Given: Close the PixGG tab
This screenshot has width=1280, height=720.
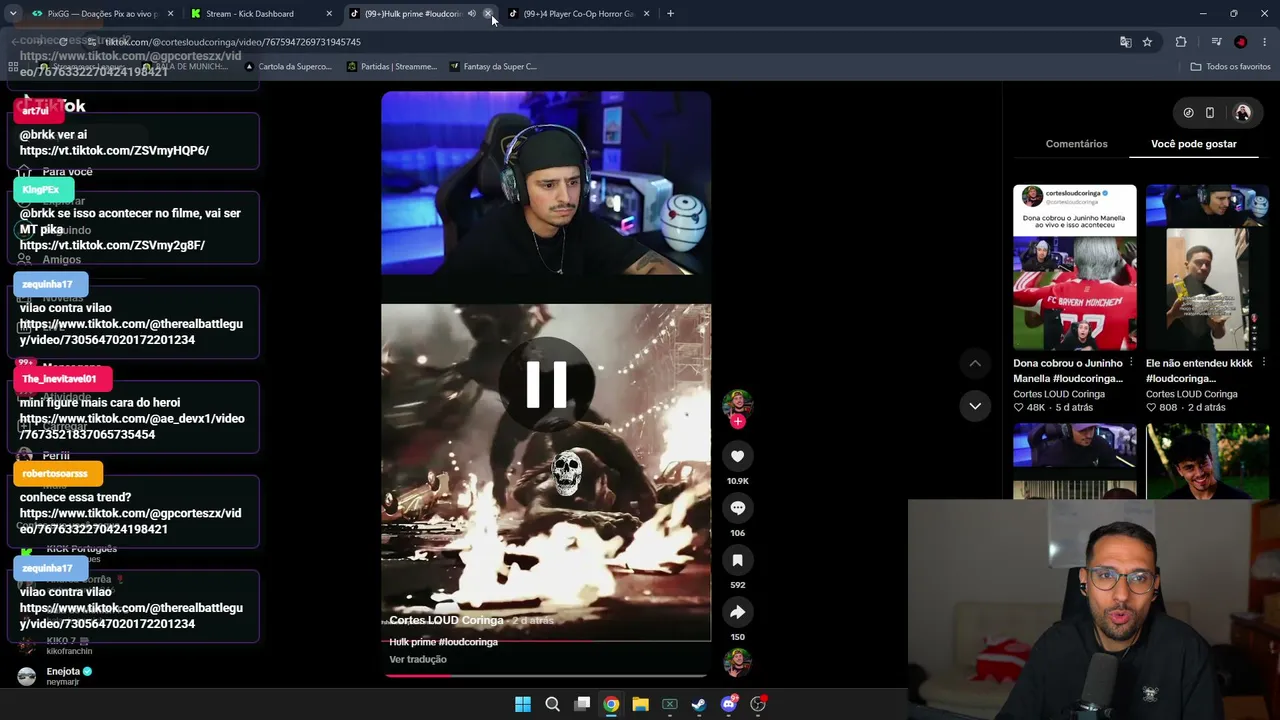Looking at the screenshot, I should point(170,14).
